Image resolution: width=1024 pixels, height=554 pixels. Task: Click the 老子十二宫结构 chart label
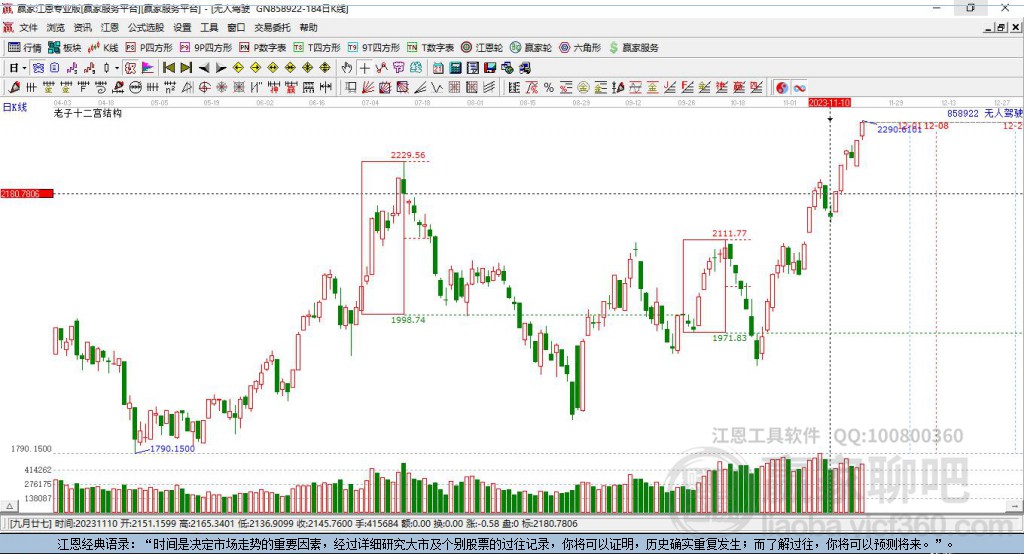click(88, 113)
